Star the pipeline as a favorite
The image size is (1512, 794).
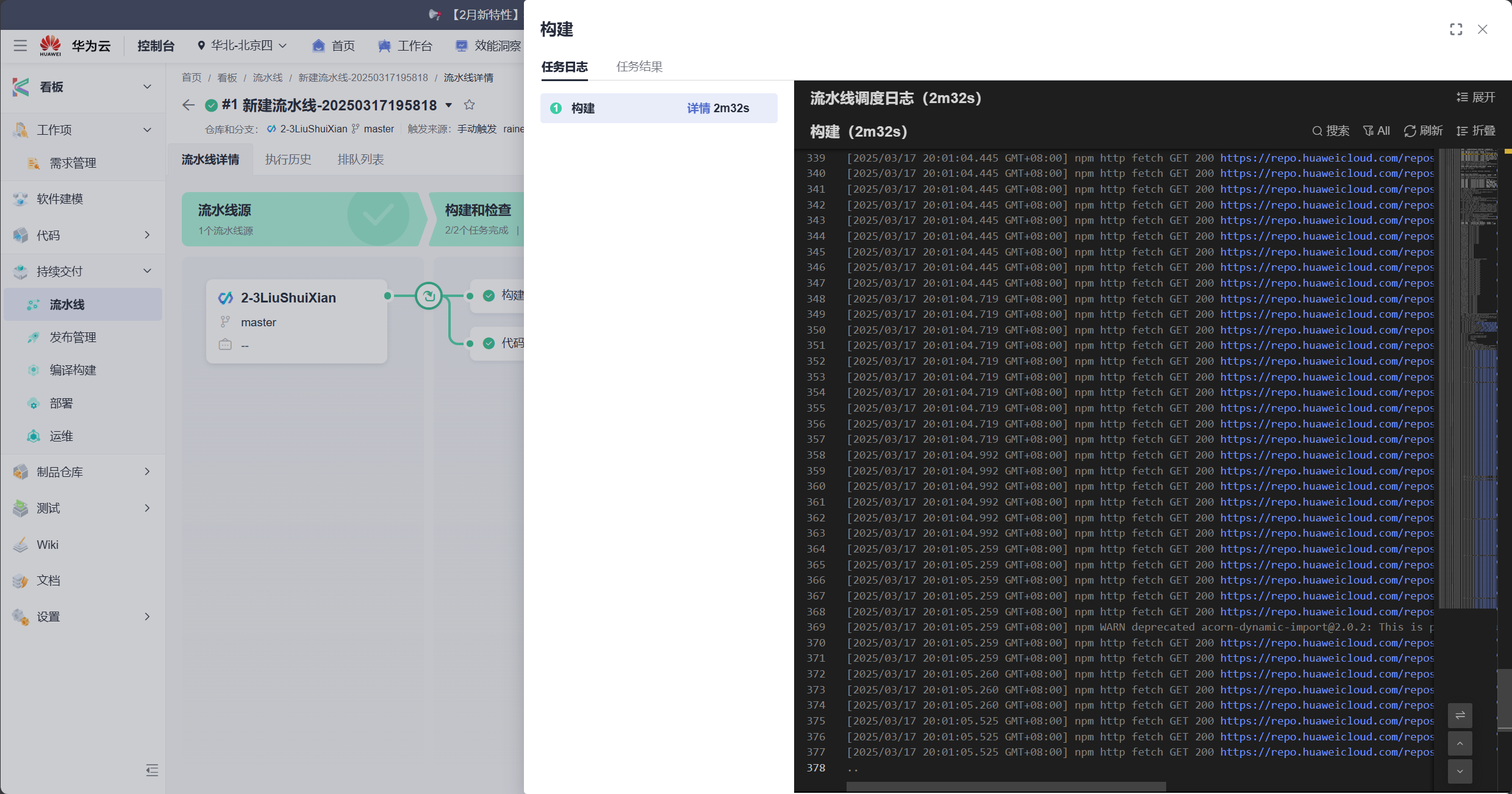[469, 105]
